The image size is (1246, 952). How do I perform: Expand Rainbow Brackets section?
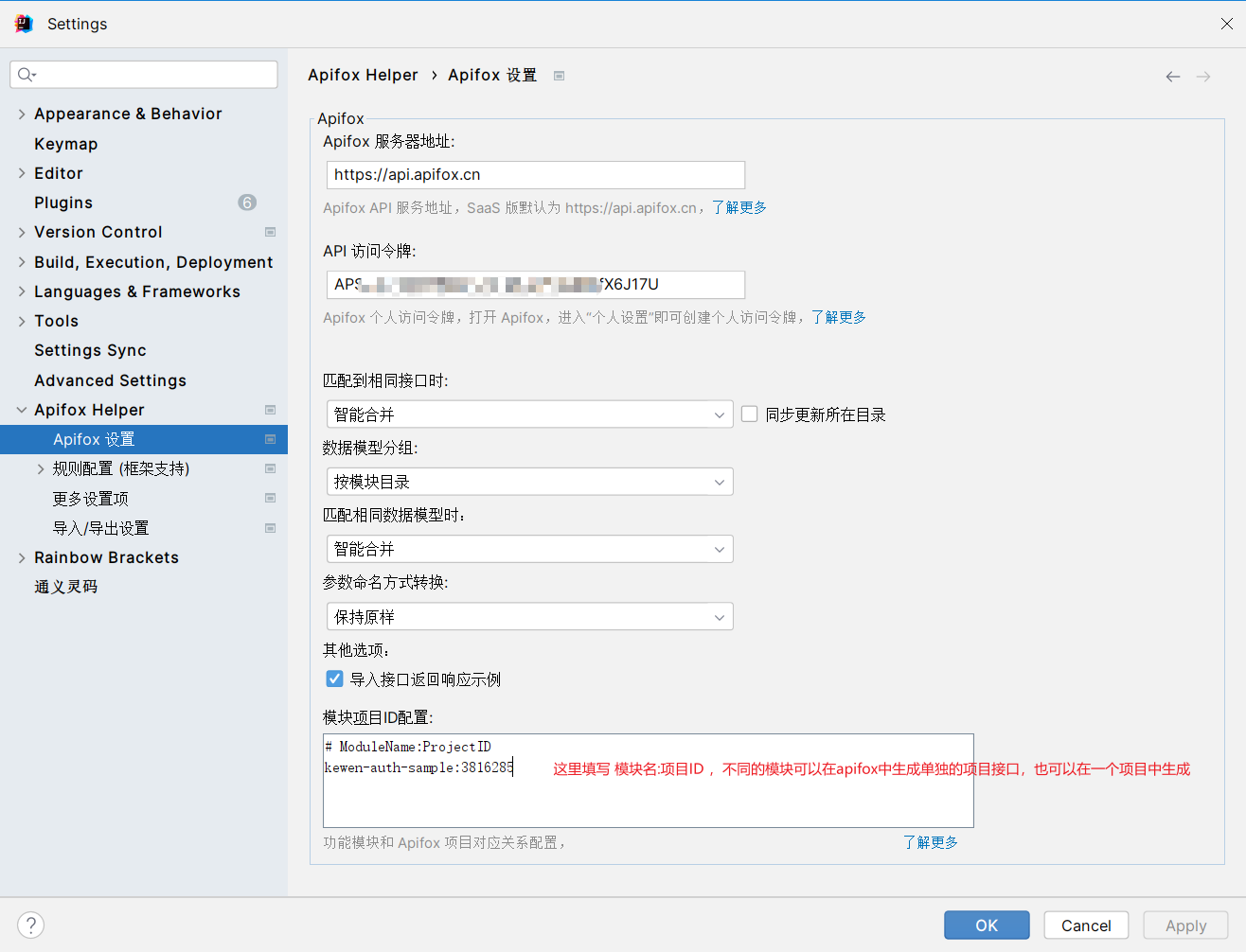(22, 557)
